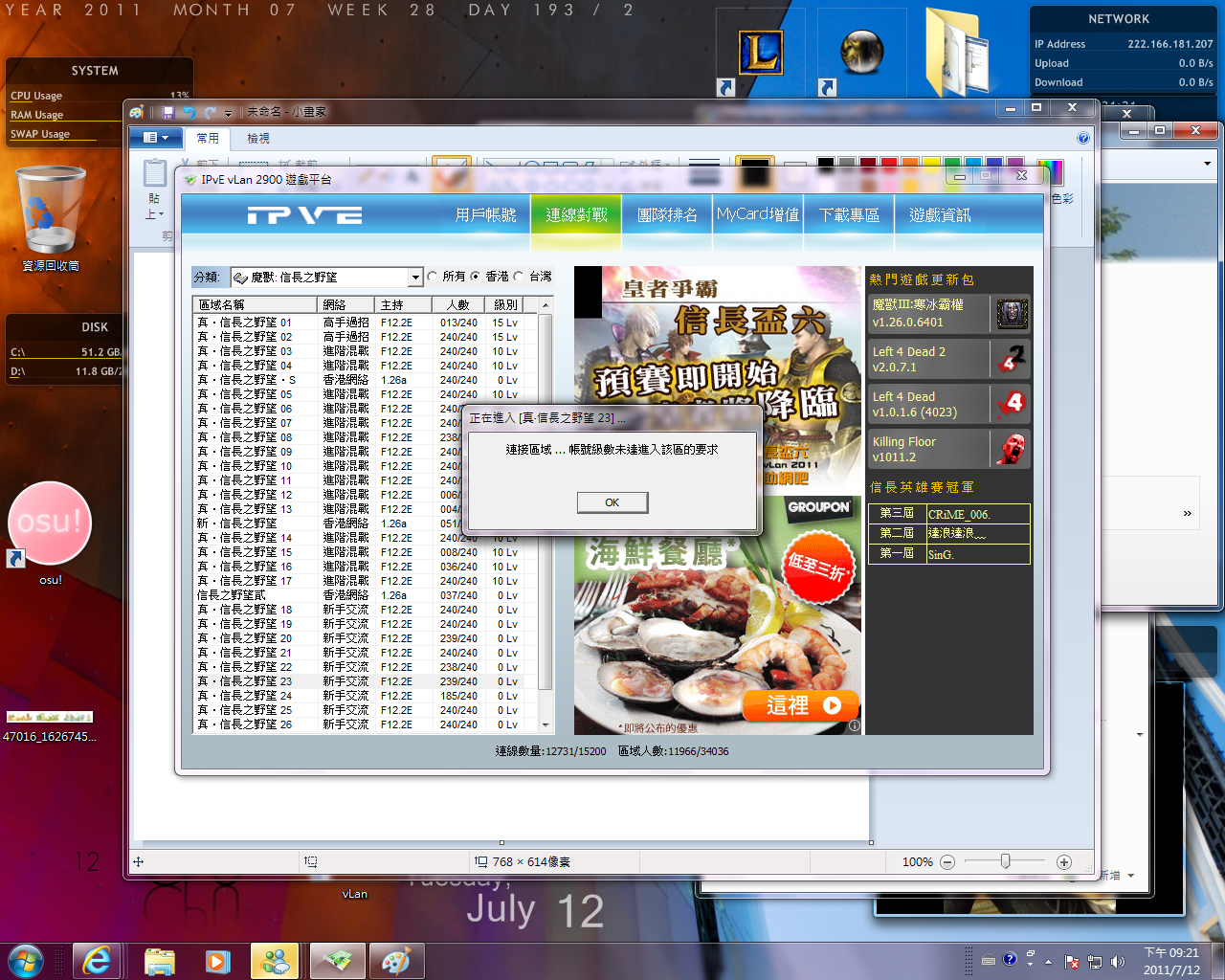Open the Recycle Bin on desktop
This screenshot has height=980, width=1225.
[x=50, y=211]
